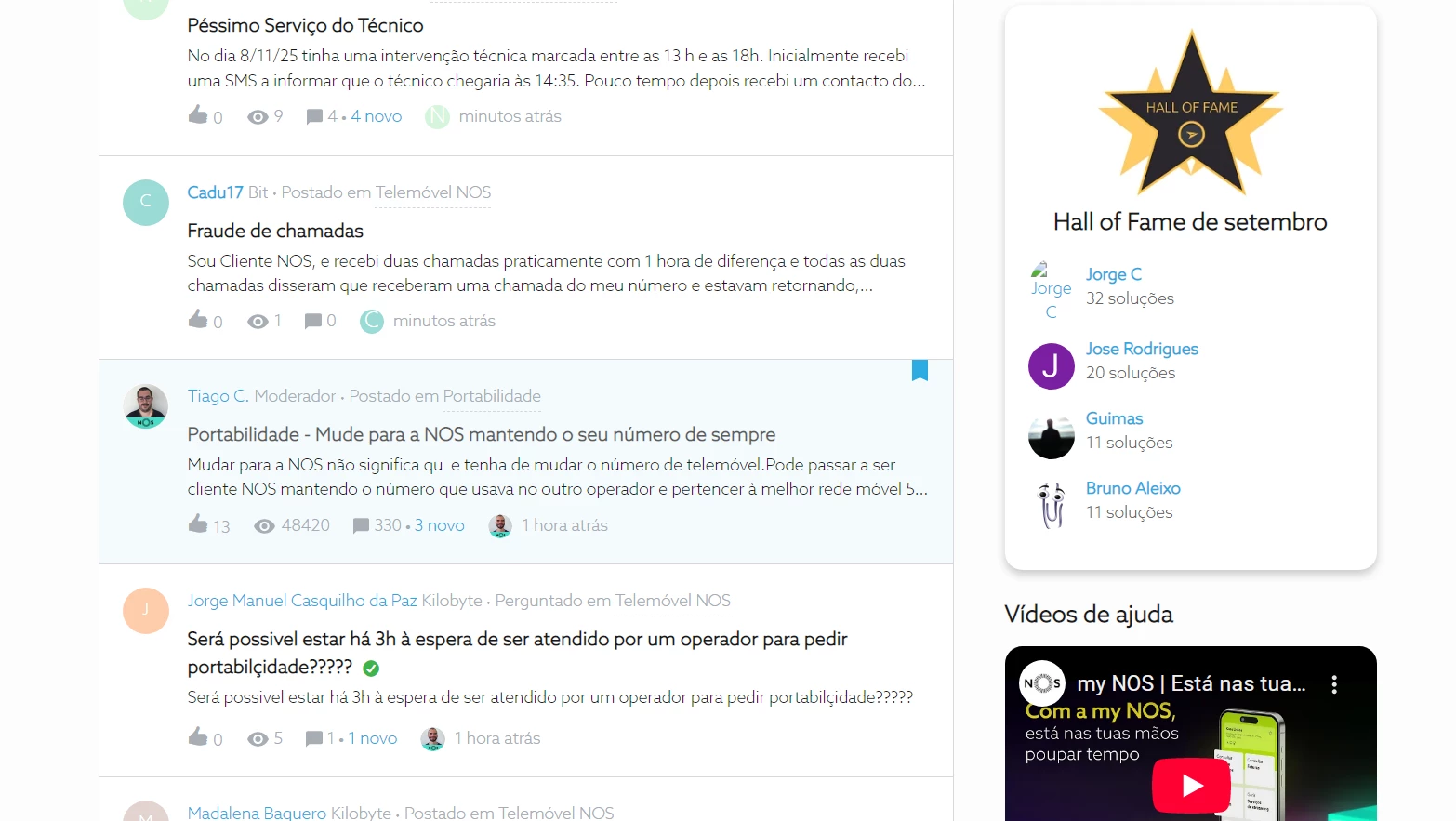Jump to '1 novo' reply
The width and height of the screenshot is (1456, 821).
click(373, 738)
